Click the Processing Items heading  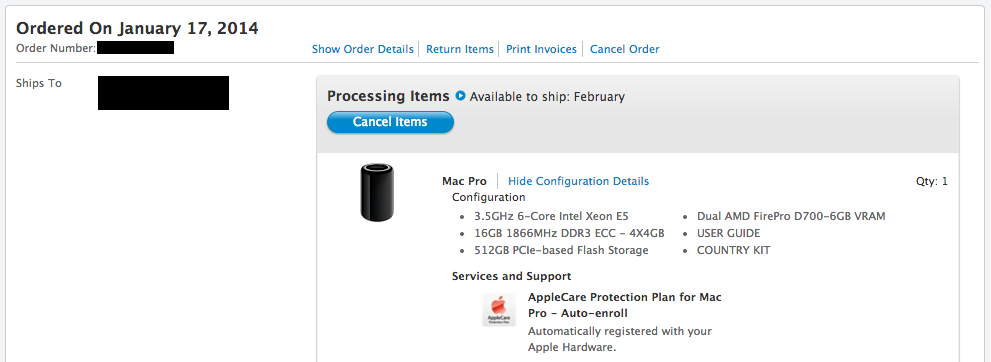click(388, 96)
